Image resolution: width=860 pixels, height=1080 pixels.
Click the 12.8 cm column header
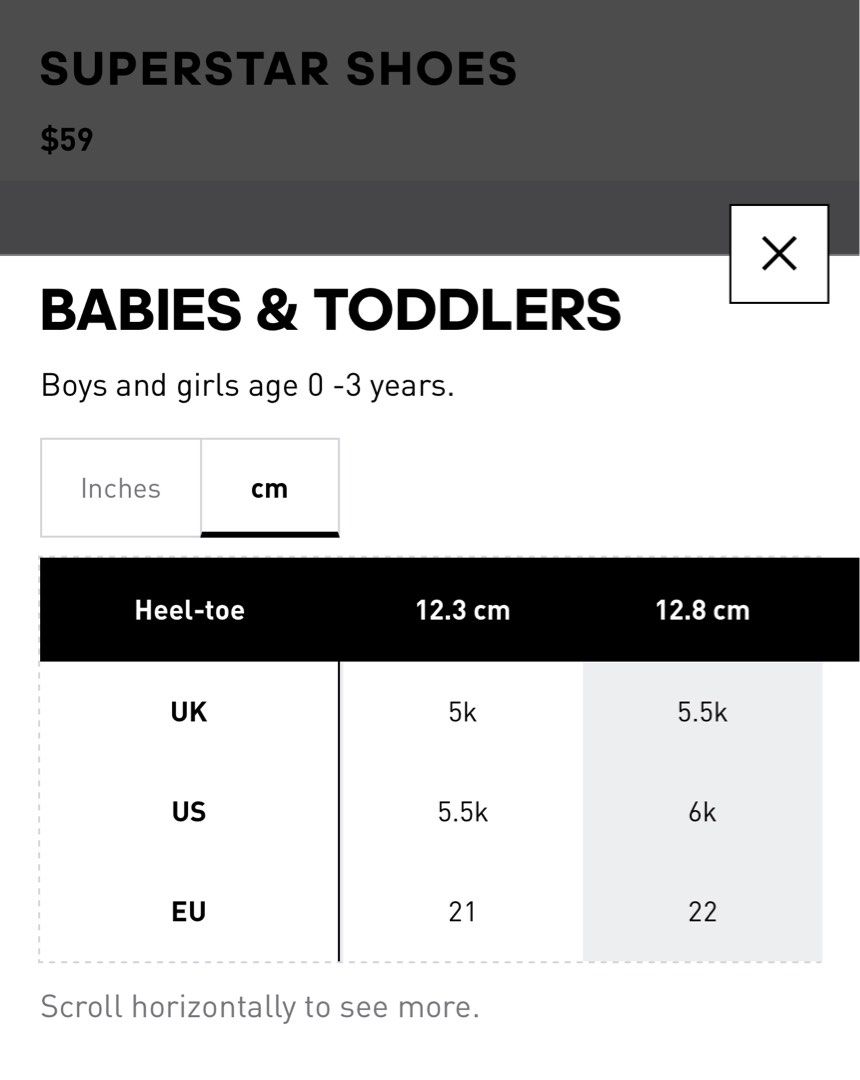click(702, 610)
